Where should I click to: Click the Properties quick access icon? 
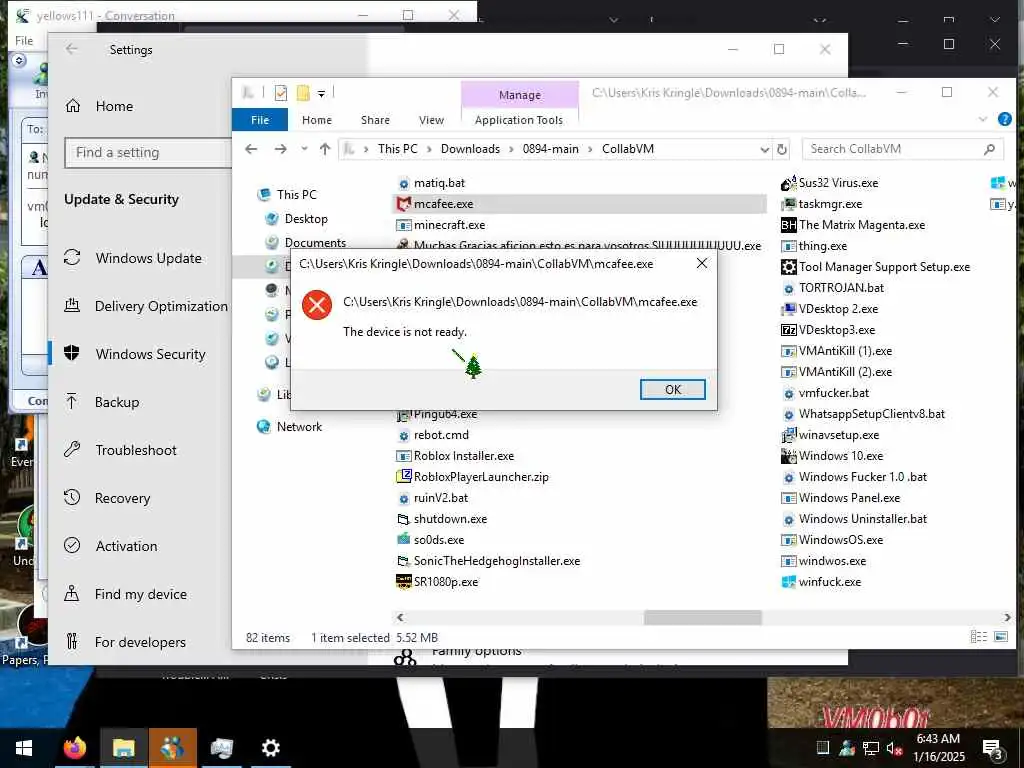[x=281, y=93]
